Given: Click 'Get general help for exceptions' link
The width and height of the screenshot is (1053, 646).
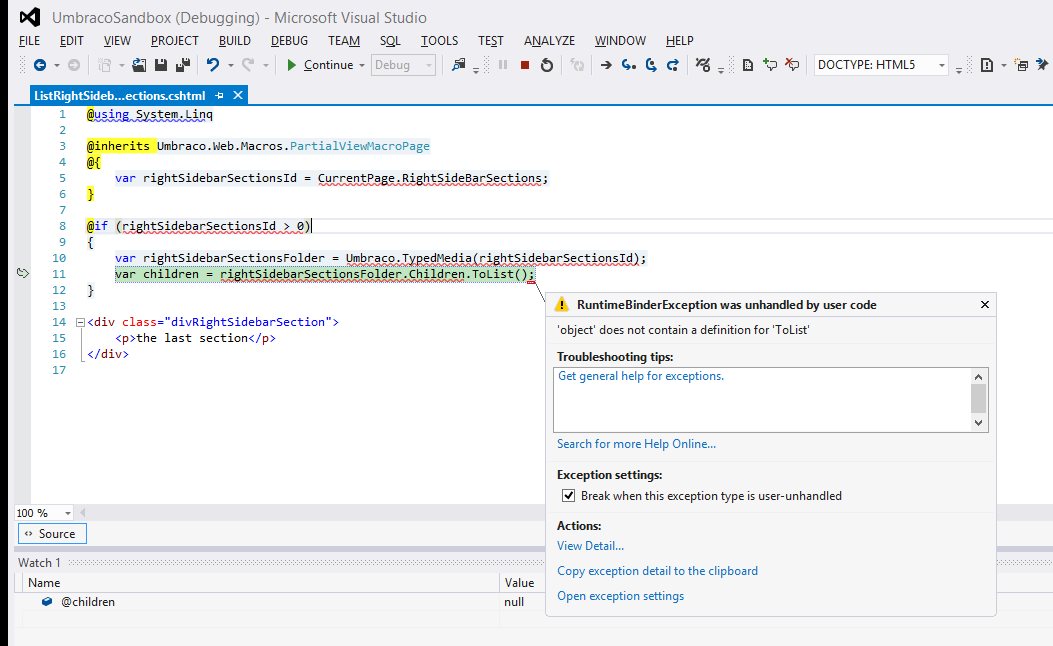Looking at the screenshot, I should (x=641, y=376).
